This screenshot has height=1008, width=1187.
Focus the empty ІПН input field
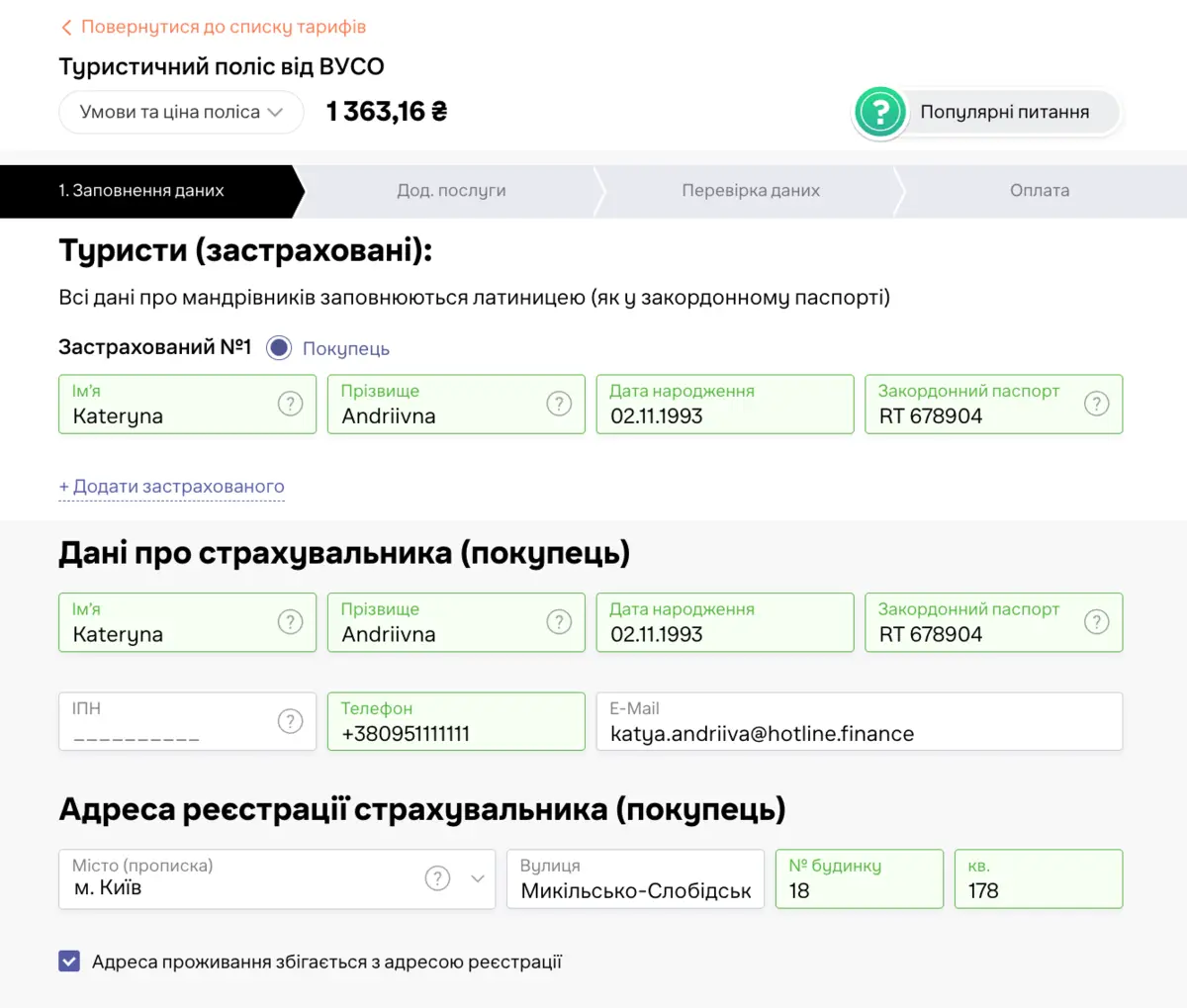[188, 721]
